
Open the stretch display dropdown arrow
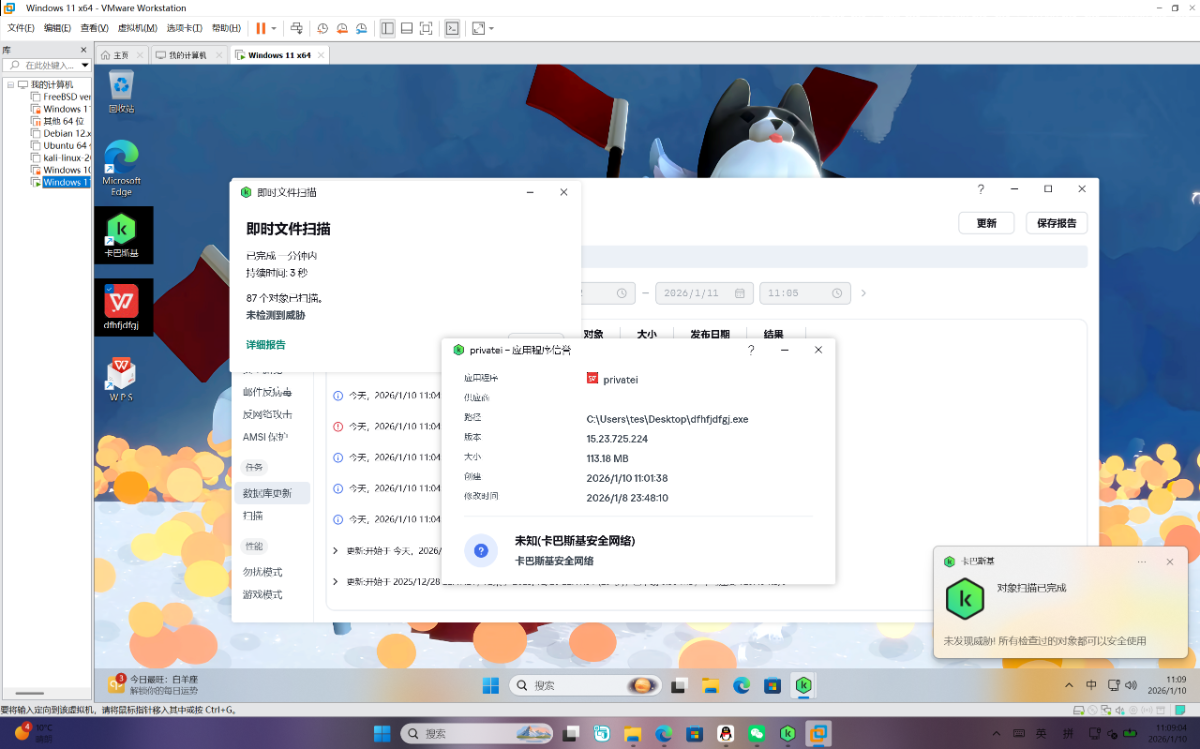click(491, 28)
